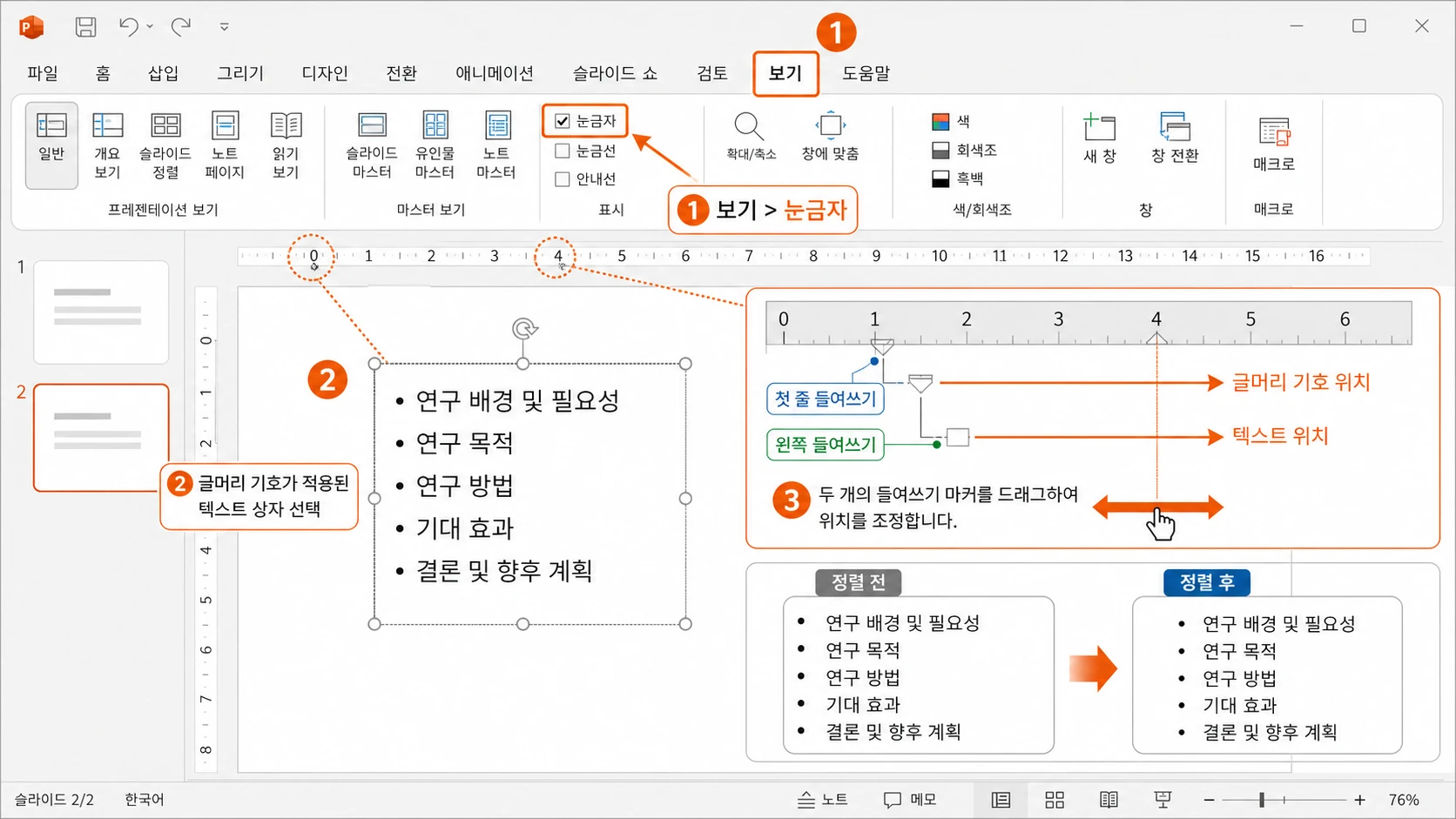Select Black and White (흑백) mode
The width and height of the screenshot is (1456, 819).
coord(957,178)
